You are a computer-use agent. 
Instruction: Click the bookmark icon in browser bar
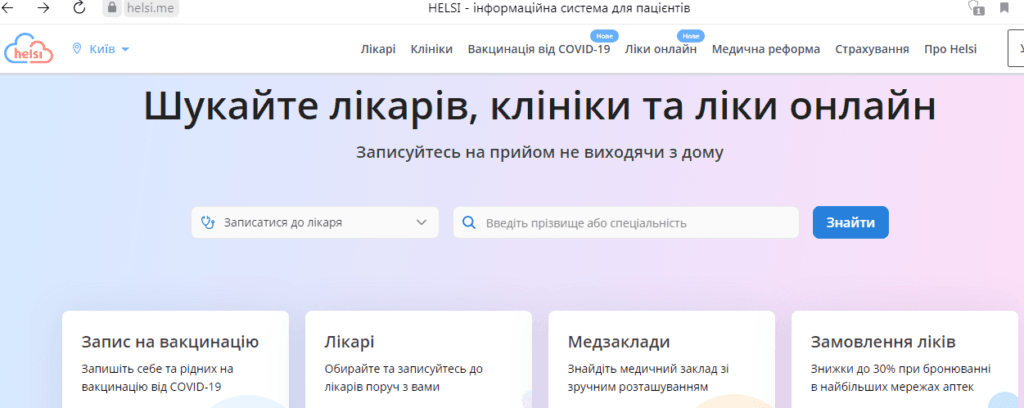1004,8
